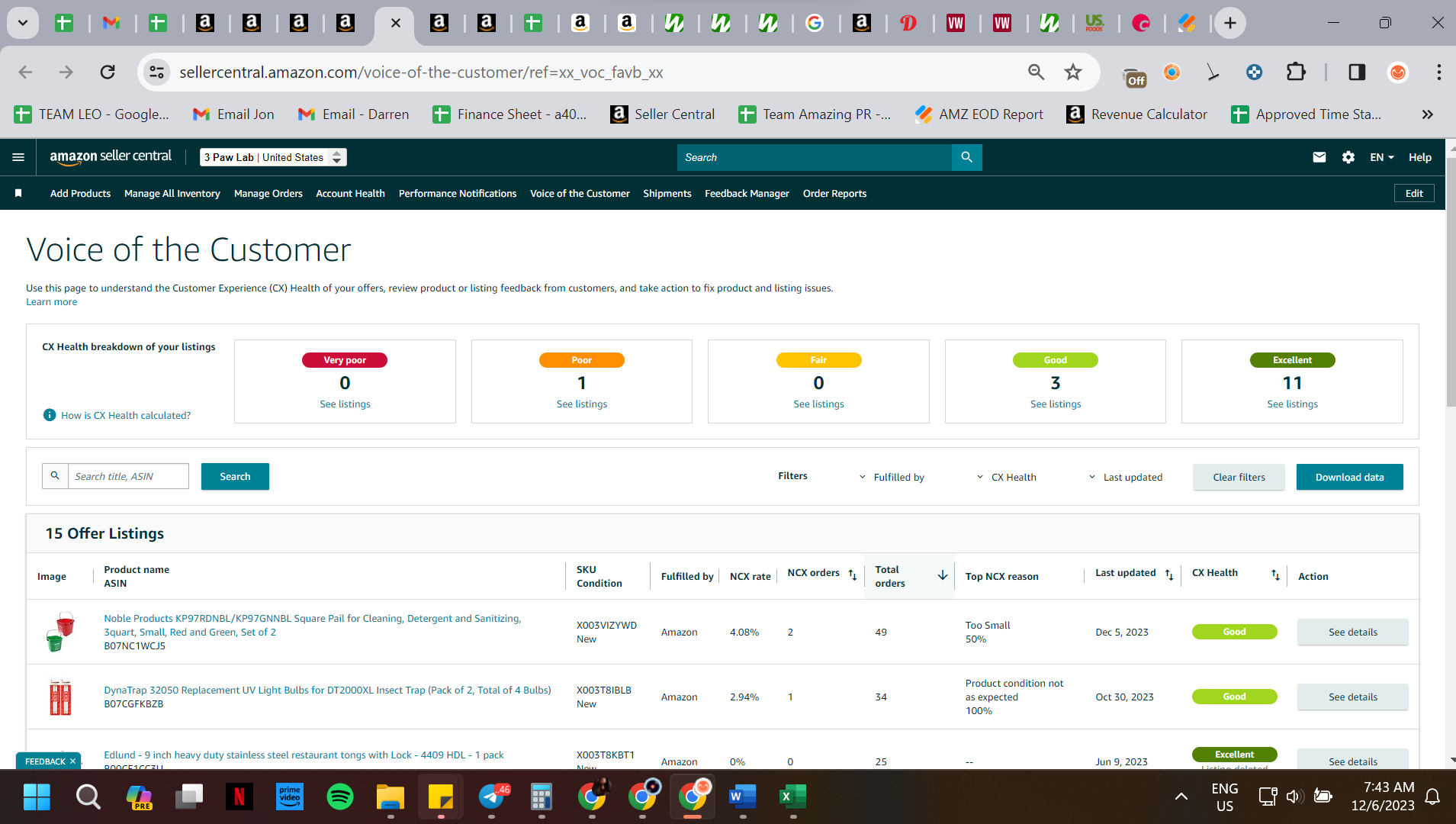
Task: Close the current browser tab
Action: point(395,23)
